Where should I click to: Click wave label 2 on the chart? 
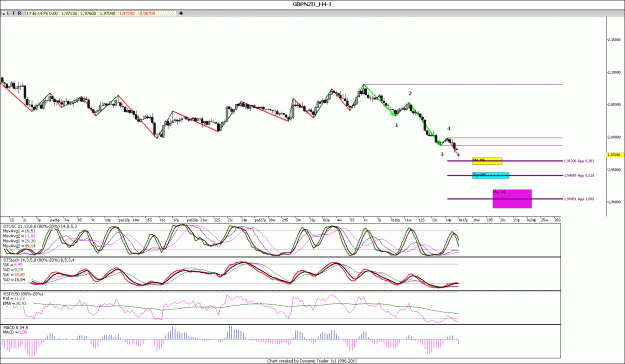(x=410, y=94)
